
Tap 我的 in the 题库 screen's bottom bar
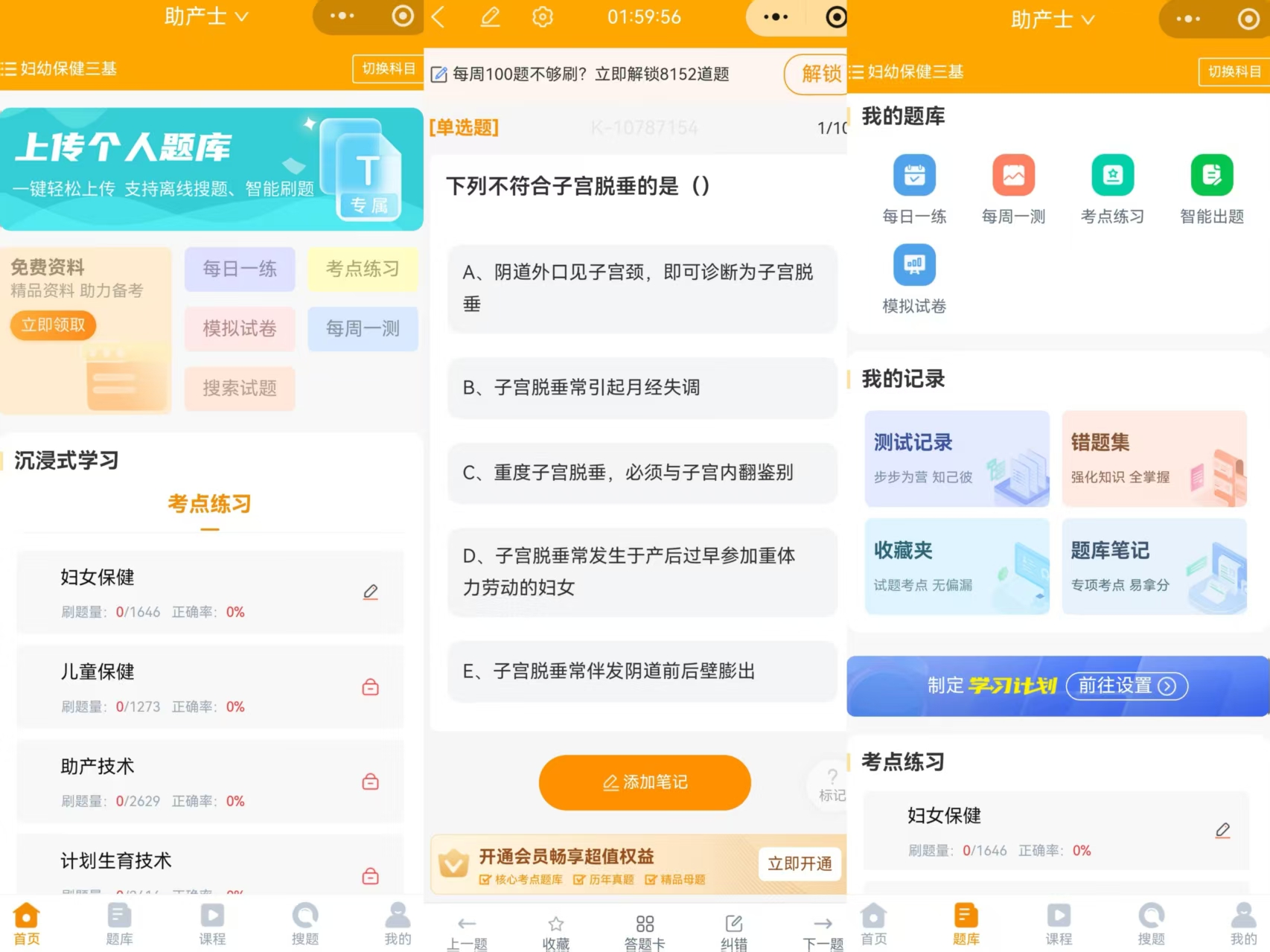click(x=1243, y=924)
